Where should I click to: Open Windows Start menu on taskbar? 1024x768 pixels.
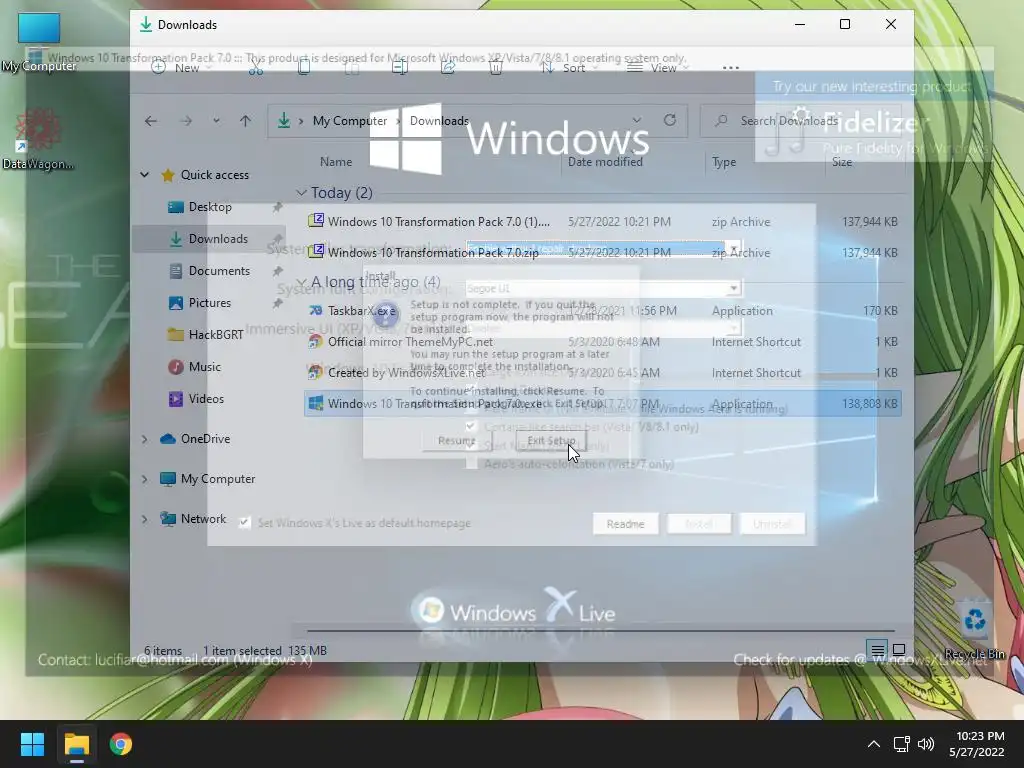pos(32,744)
